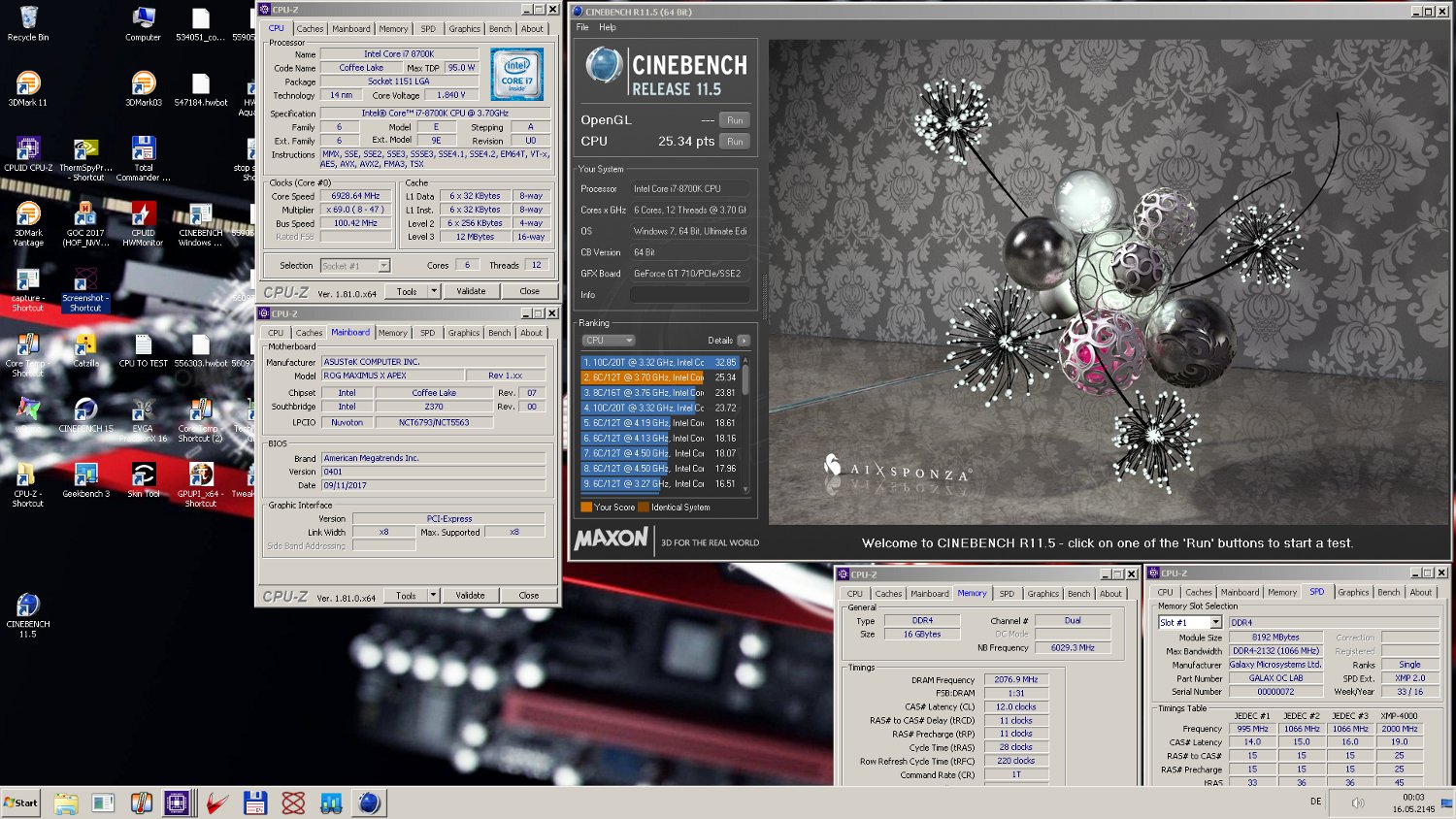Click the orange Your Score legend swatch
The image size is (1456, 819).
[x=586, y=507]
